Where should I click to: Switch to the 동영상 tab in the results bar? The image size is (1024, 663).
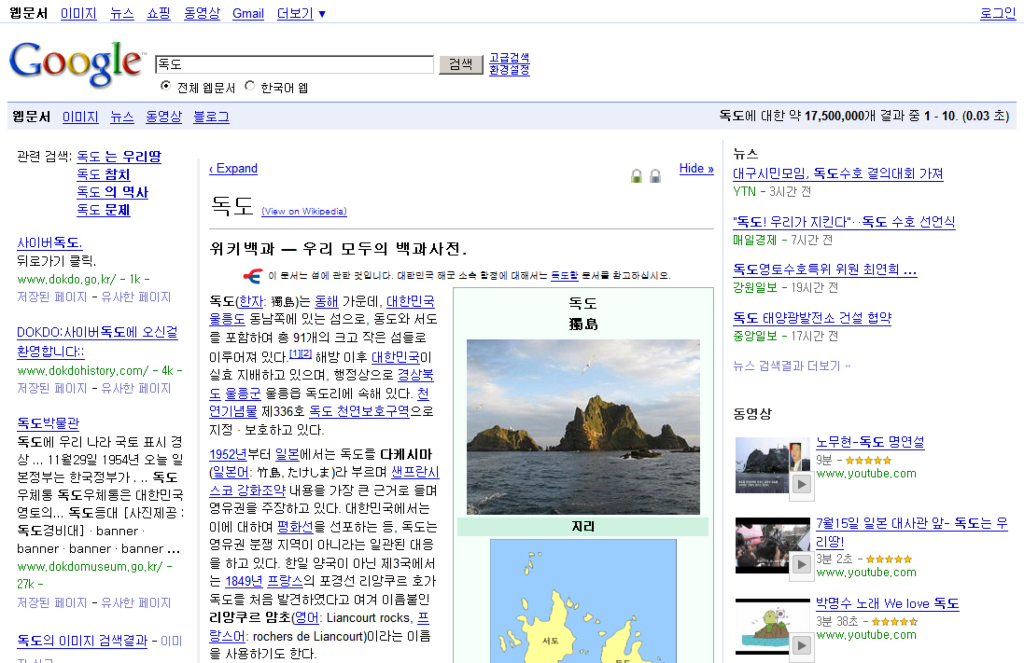point(163,117)
